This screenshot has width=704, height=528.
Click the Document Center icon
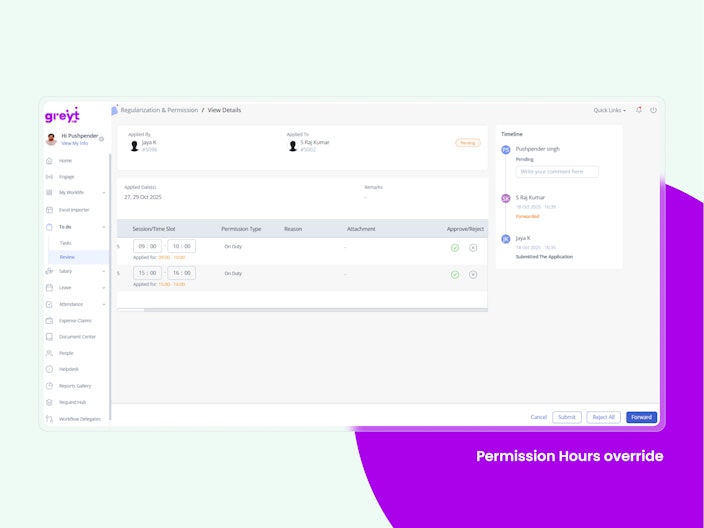coord(49,337)
